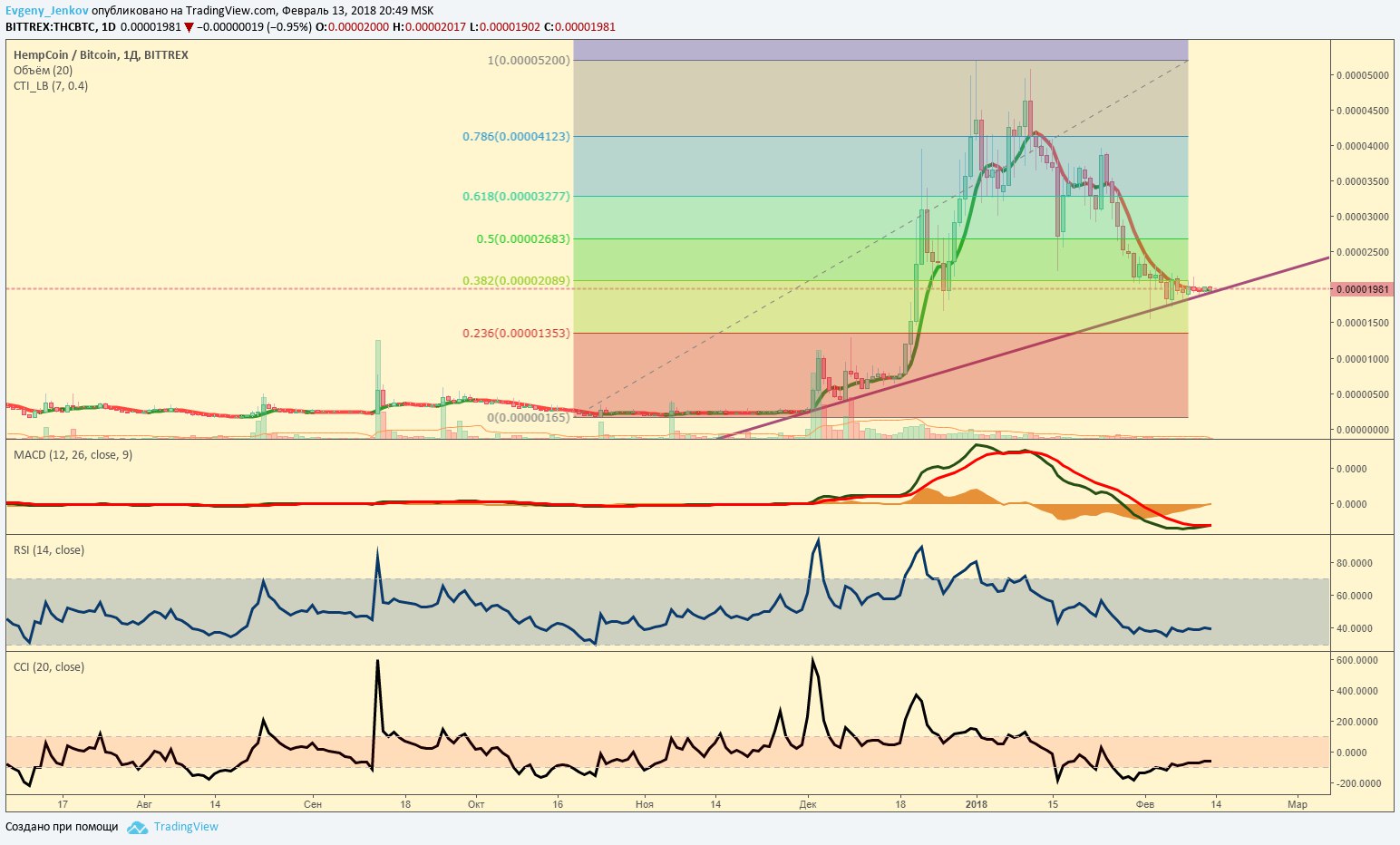Click the Fibonacci 0.382(0.00002089) level label
1400x845 pixels.
pyautogui.click(x=516, y=280)
